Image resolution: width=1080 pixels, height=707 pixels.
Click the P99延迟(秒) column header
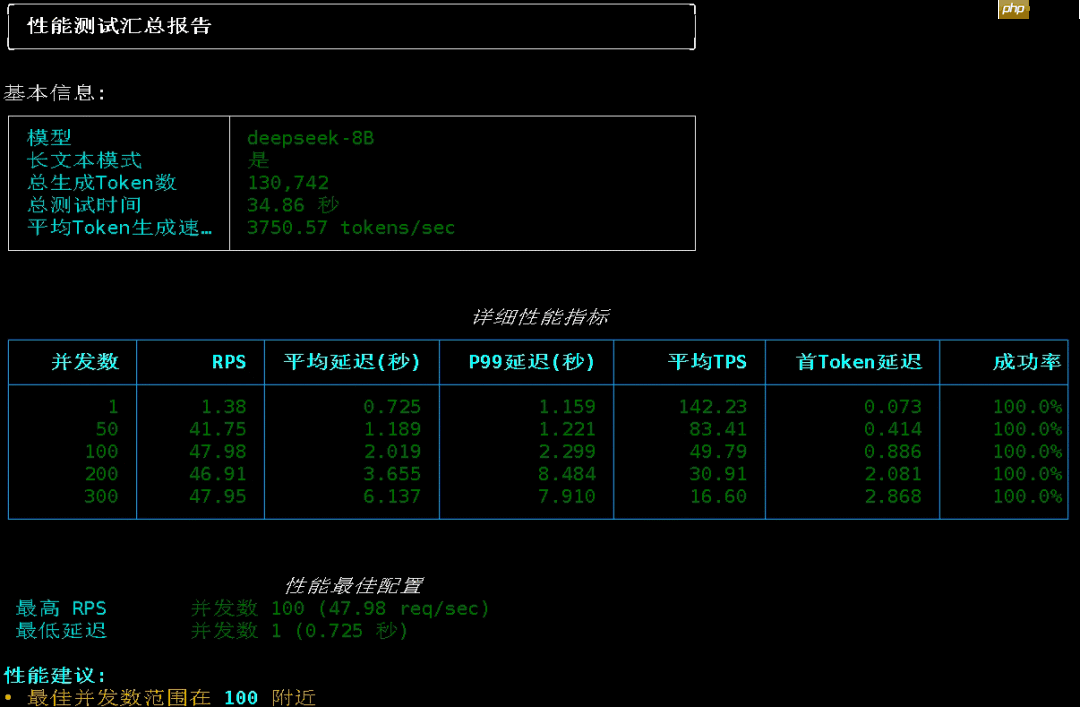526,362
